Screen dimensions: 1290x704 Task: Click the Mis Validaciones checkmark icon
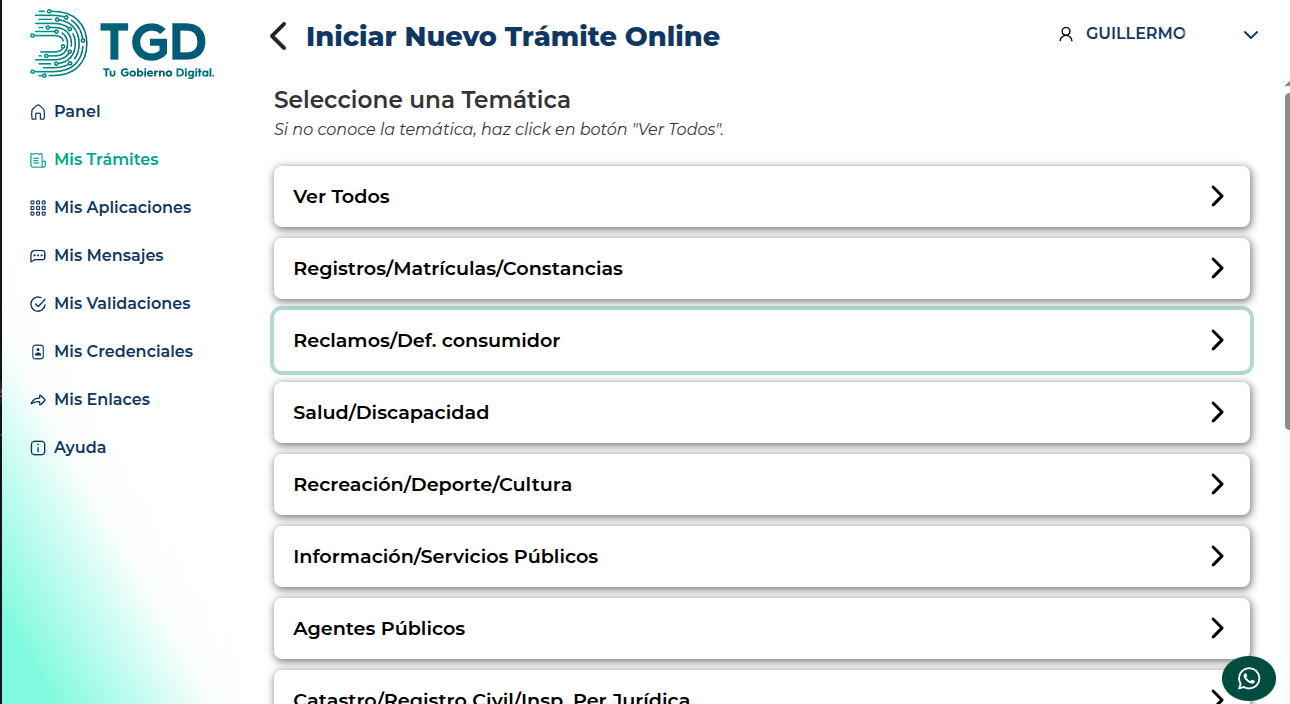38,304
